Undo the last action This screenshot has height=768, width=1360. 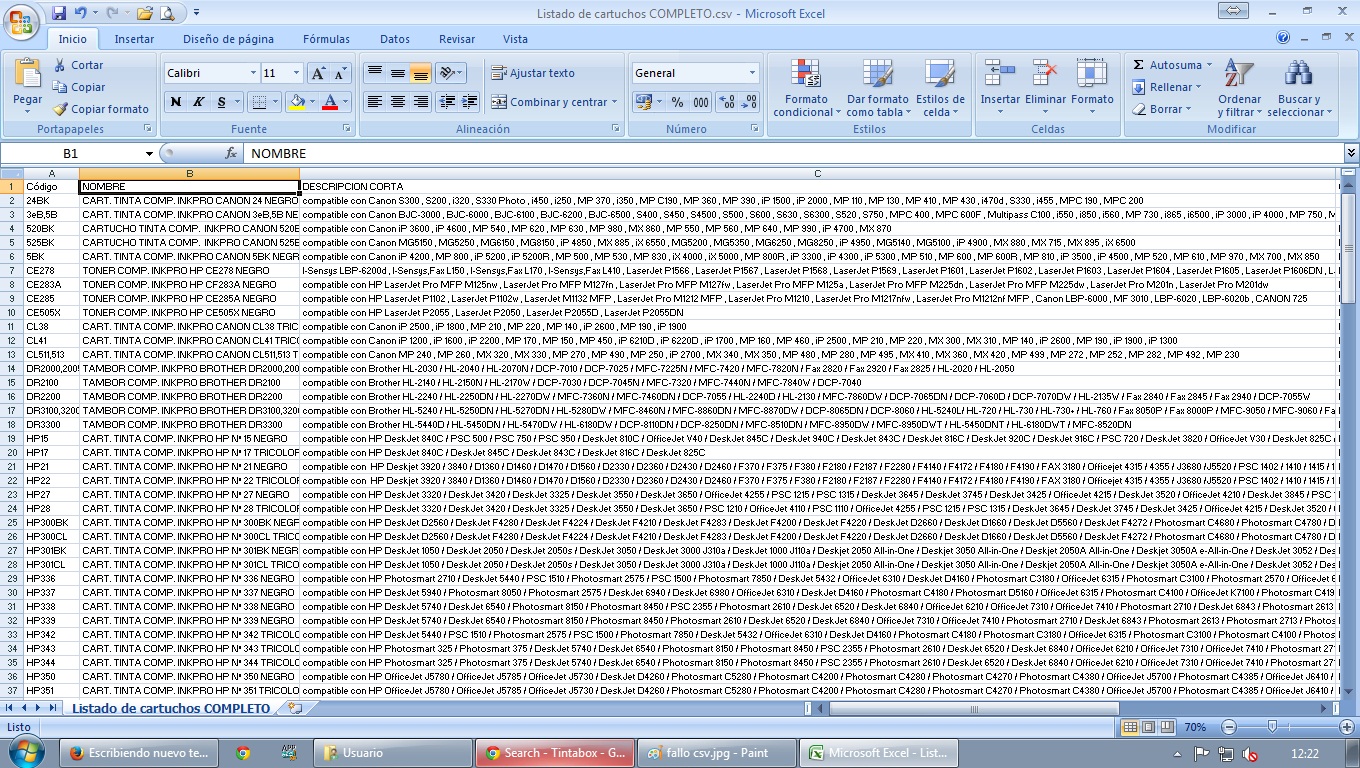81,13
